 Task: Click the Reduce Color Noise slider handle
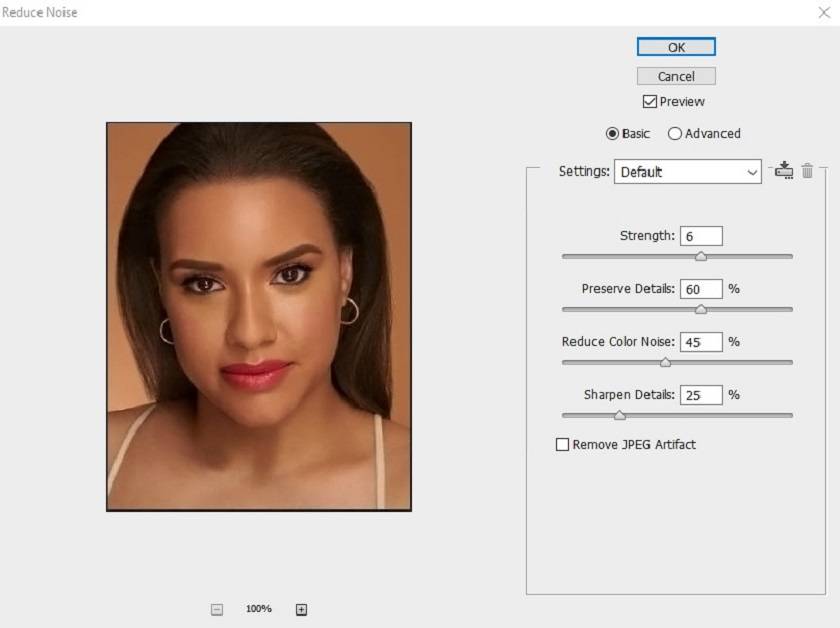666,362
